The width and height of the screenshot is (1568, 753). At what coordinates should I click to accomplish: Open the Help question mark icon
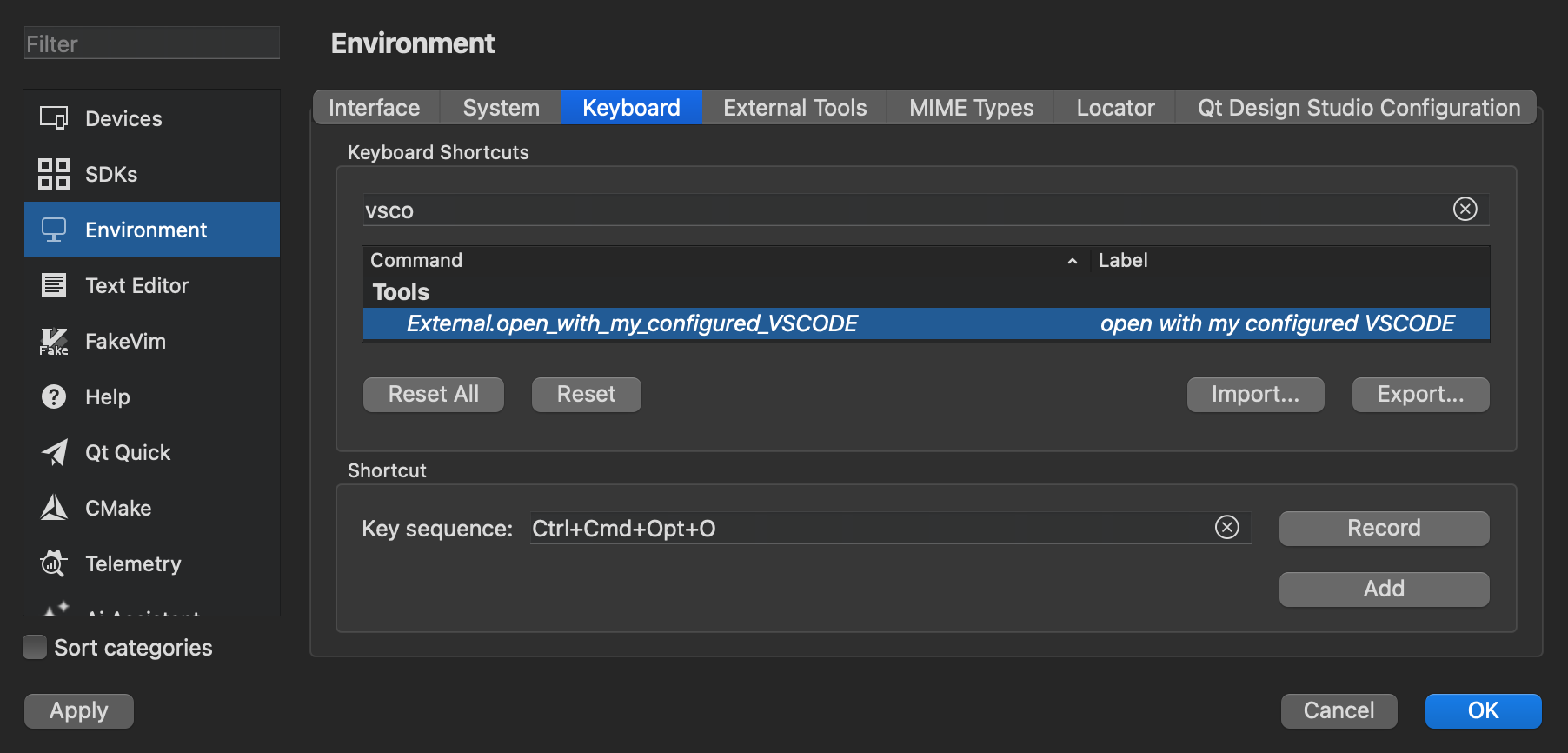click(54, 396)
